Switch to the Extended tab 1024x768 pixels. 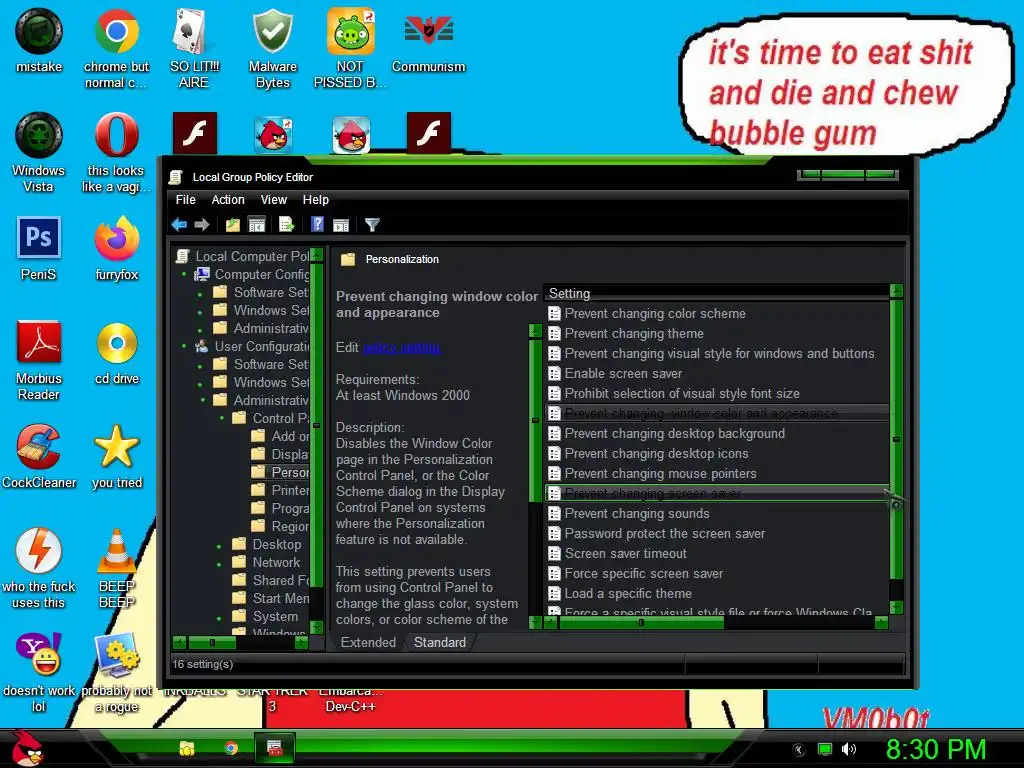click(x=368, y=643)
